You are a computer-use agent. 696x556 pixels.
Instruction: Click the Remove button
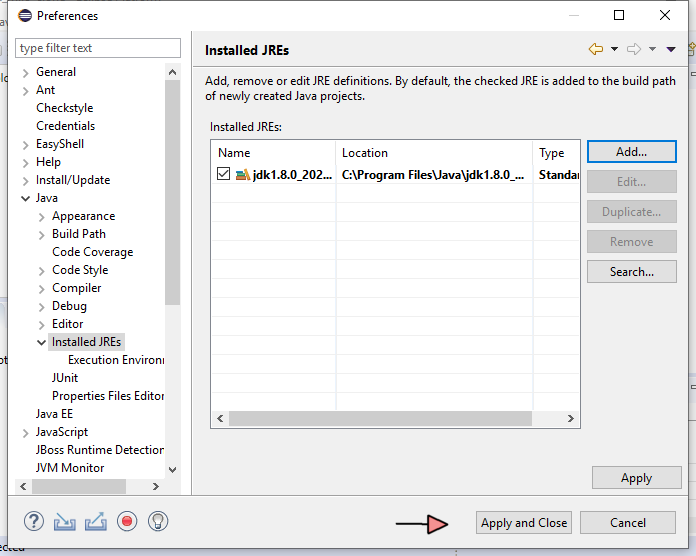[632, 241]
